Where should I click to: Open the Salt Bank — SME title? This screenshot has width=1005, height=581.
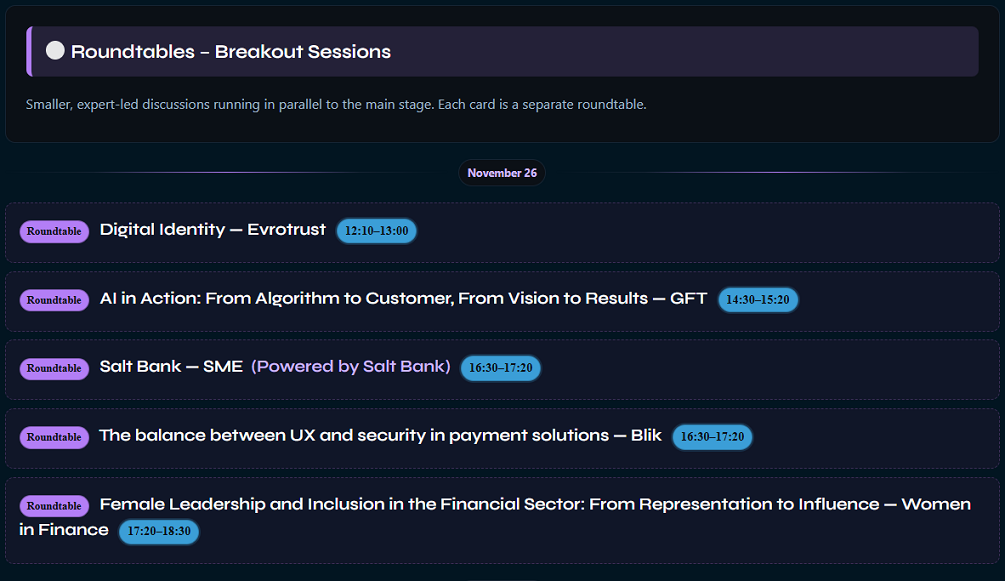click(x=171, y=367)
